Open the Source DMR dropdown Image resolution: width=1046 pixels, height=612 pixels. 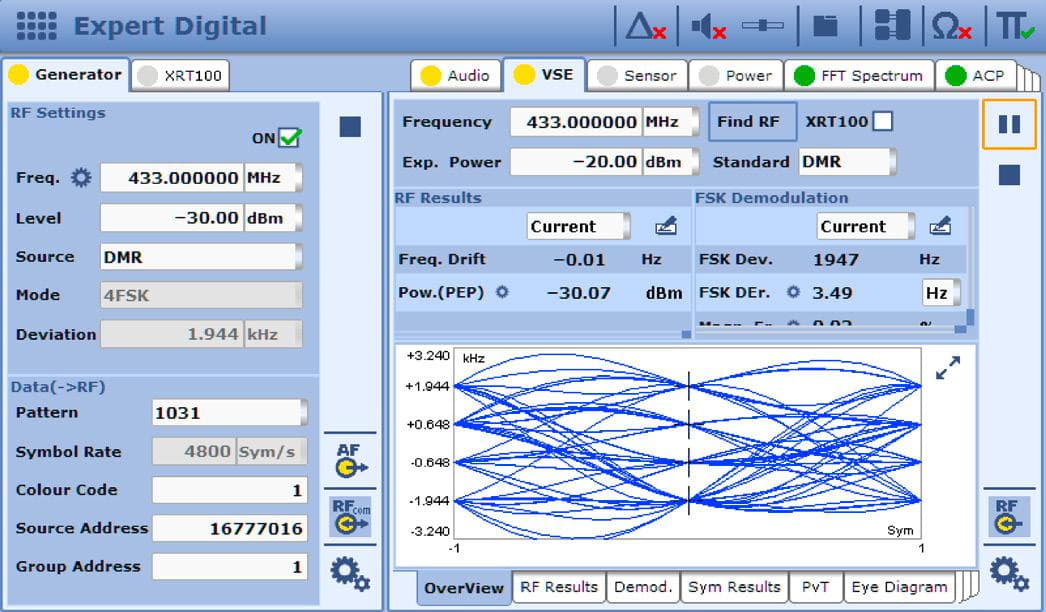200,257
